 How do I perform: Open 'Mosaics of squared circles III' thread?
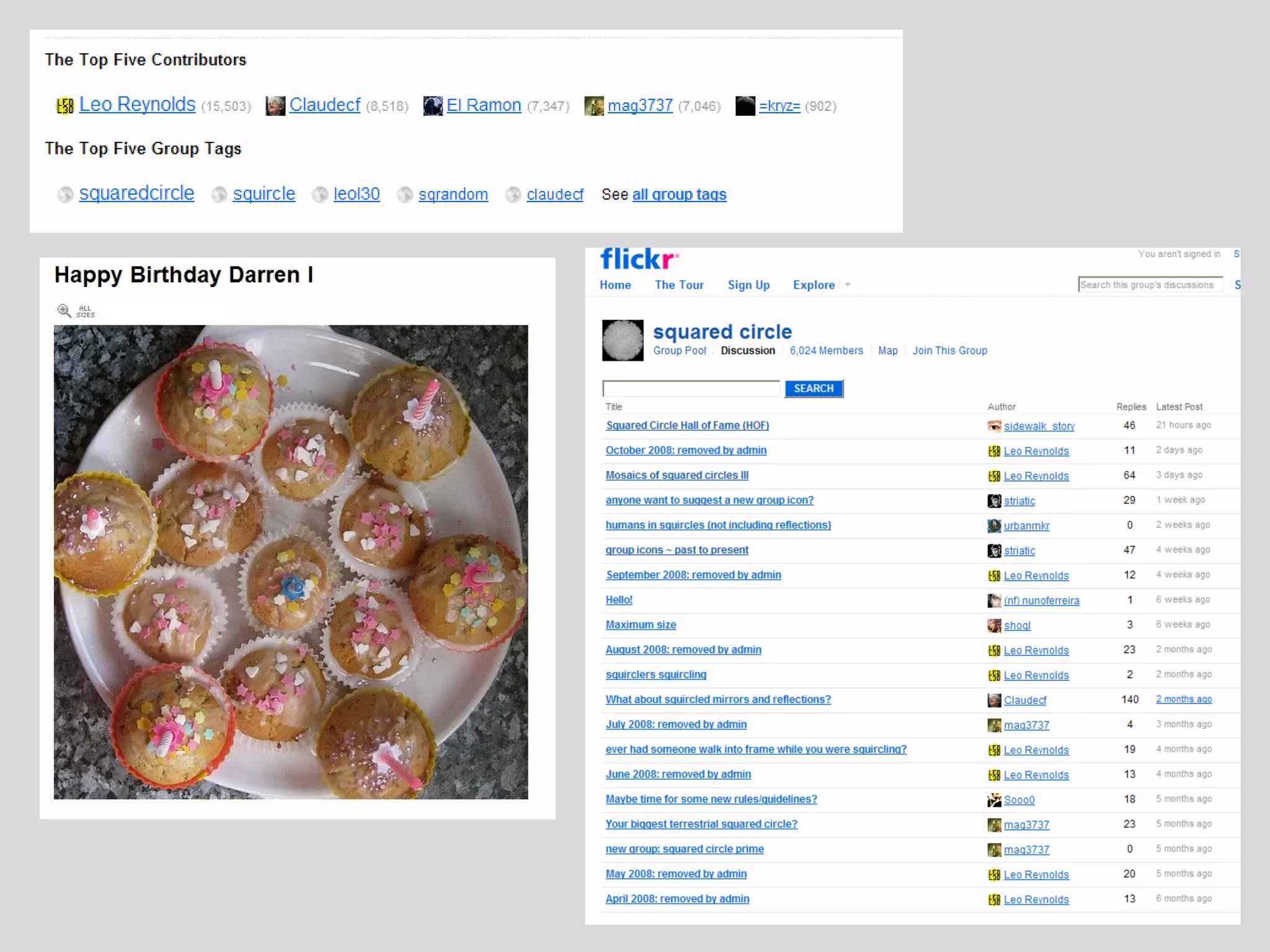(x=677, y=475)
